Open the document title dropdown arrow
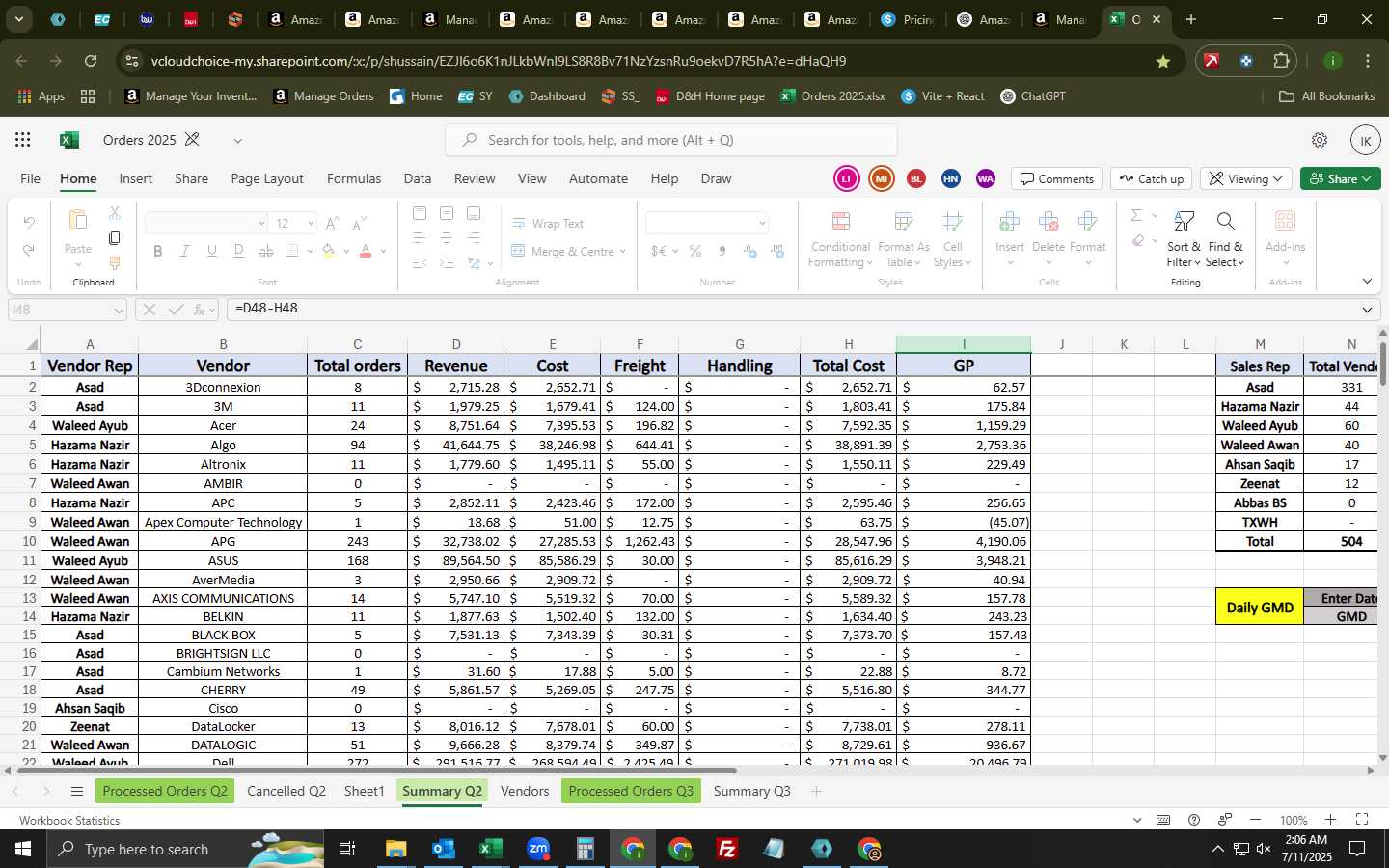Image resolution: width=1389 pixels, height=868 pixels. click(237, 140)
